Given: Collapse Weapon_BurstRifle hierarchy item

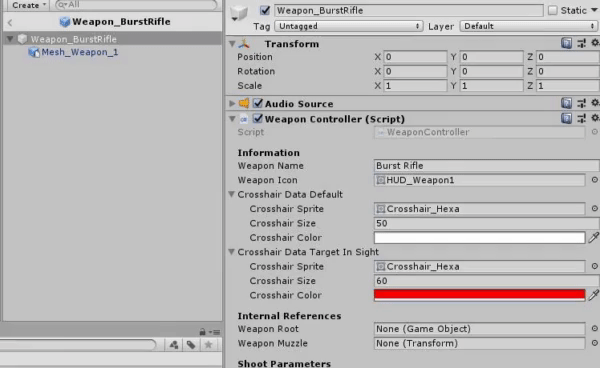Looking at the screenshot, I should click(x=10, y=39).
